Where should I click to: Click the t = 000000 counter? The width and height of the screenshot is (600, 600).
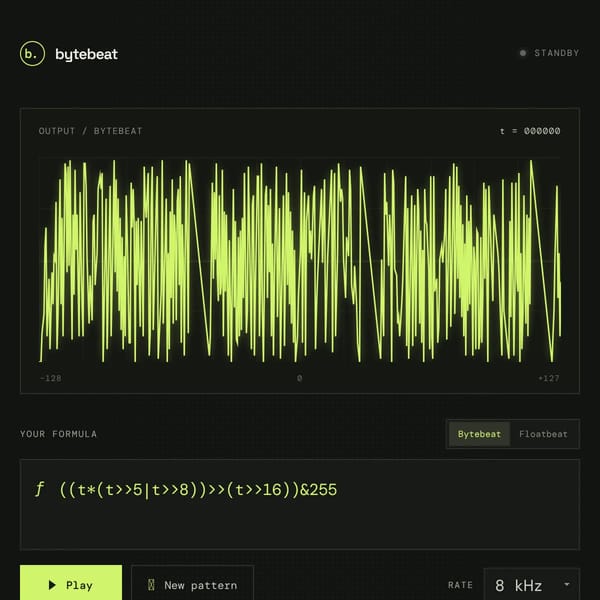click(530, 131)
